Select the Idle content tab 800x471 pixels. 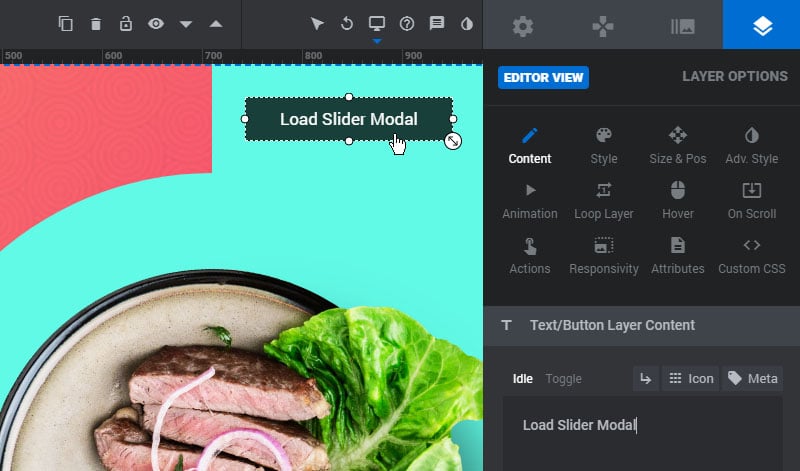coord(522,379)
